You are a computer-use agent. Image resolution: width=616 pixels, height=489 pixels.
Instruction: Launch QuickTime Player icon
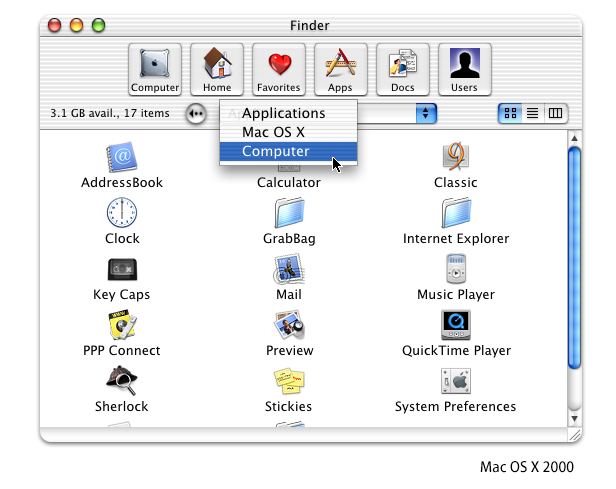[456, 325]
